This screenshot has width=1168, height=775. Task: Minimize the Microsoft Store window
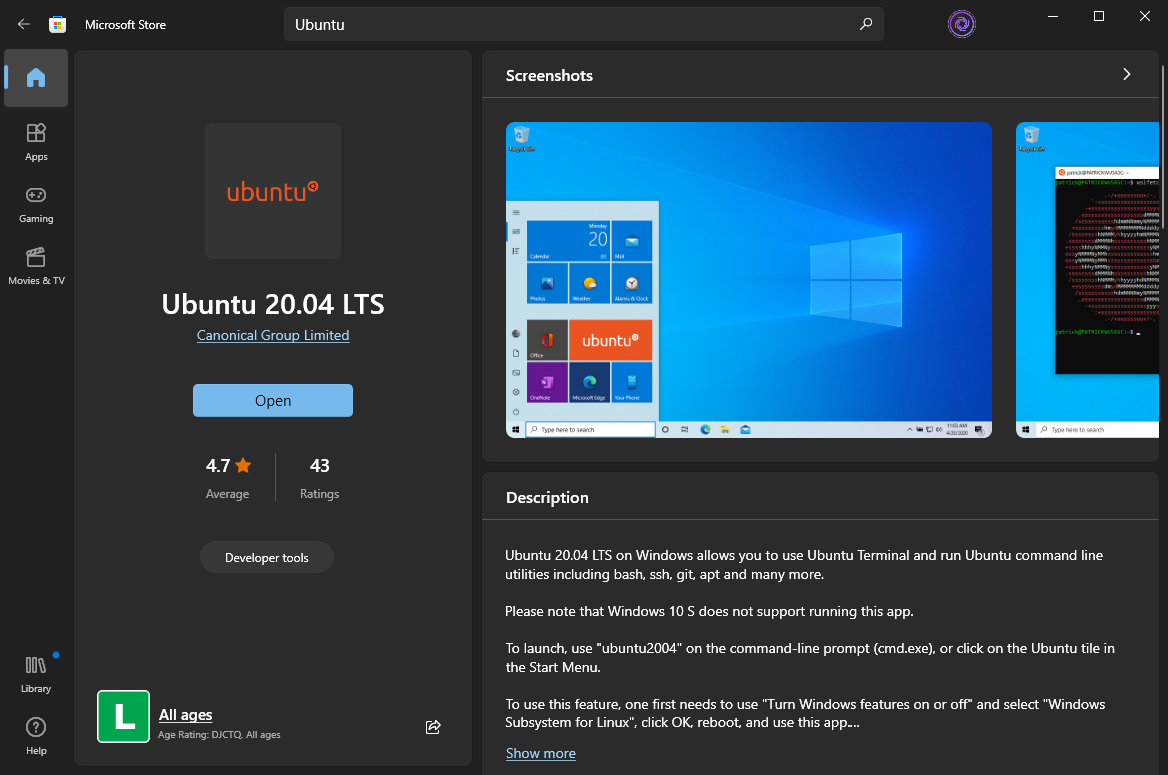pos(1053,16)
